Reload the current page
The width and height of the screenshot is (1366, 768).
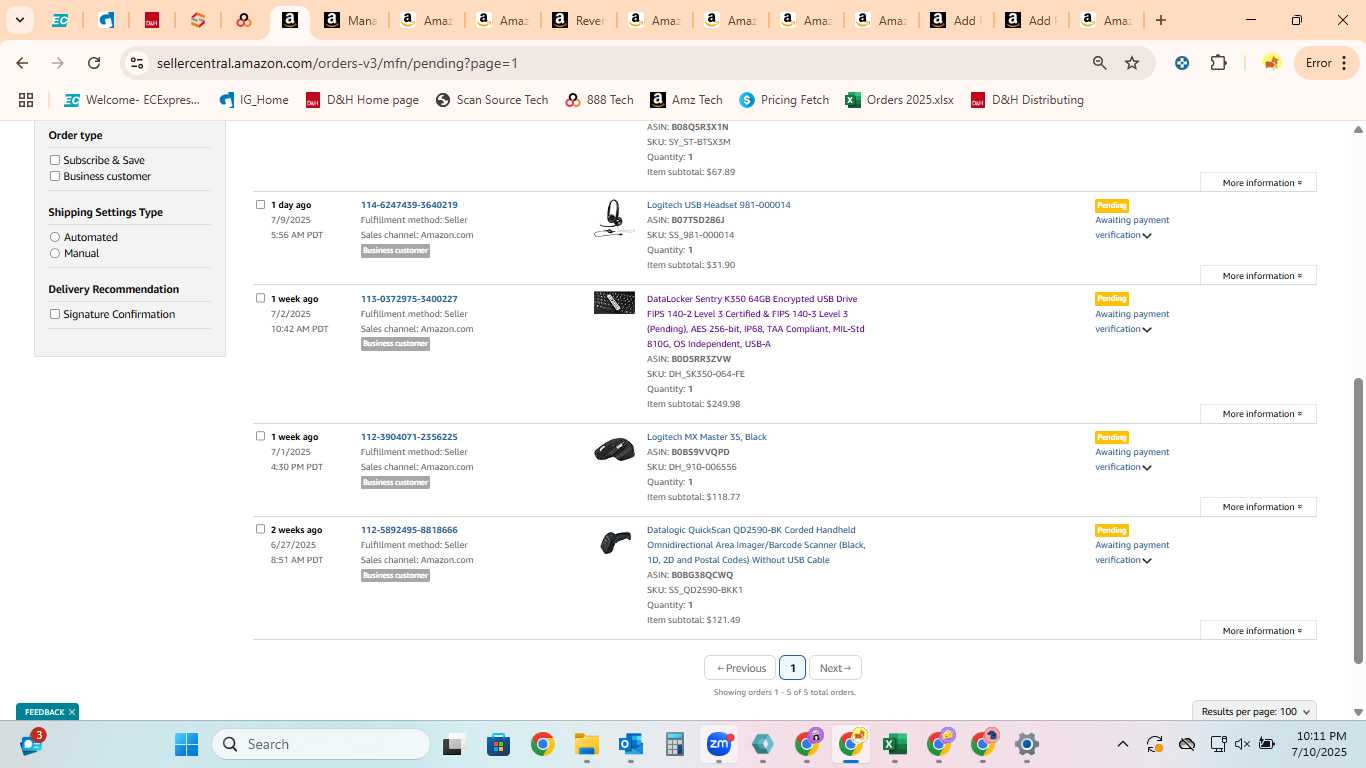click(94, 63)
